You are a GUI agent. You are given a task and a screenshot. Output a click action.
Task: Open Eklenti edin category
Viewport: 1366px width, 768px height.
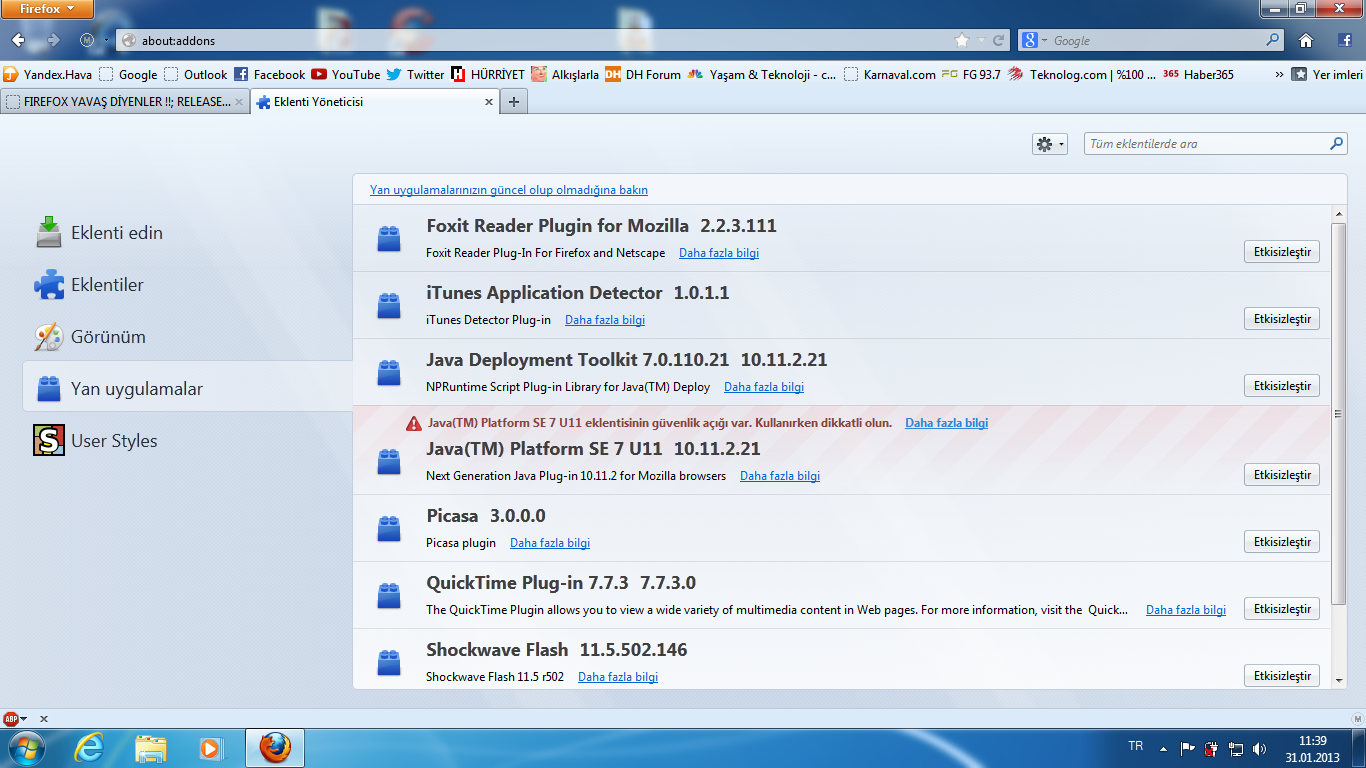187,233
